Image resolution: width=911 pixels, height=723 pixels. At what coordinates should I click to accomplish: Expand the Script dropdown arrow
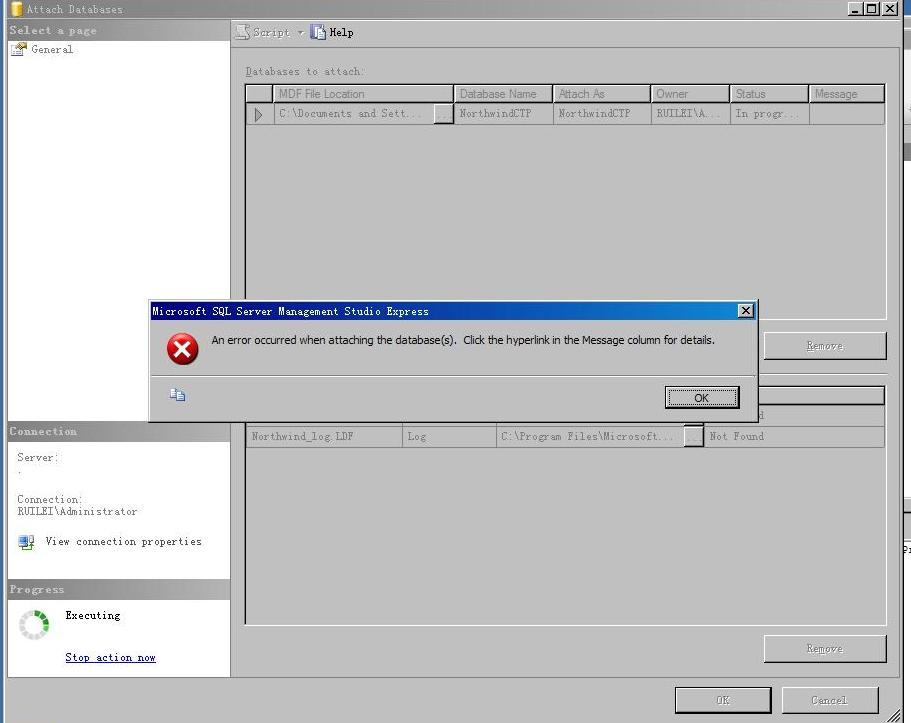(300, 33)
